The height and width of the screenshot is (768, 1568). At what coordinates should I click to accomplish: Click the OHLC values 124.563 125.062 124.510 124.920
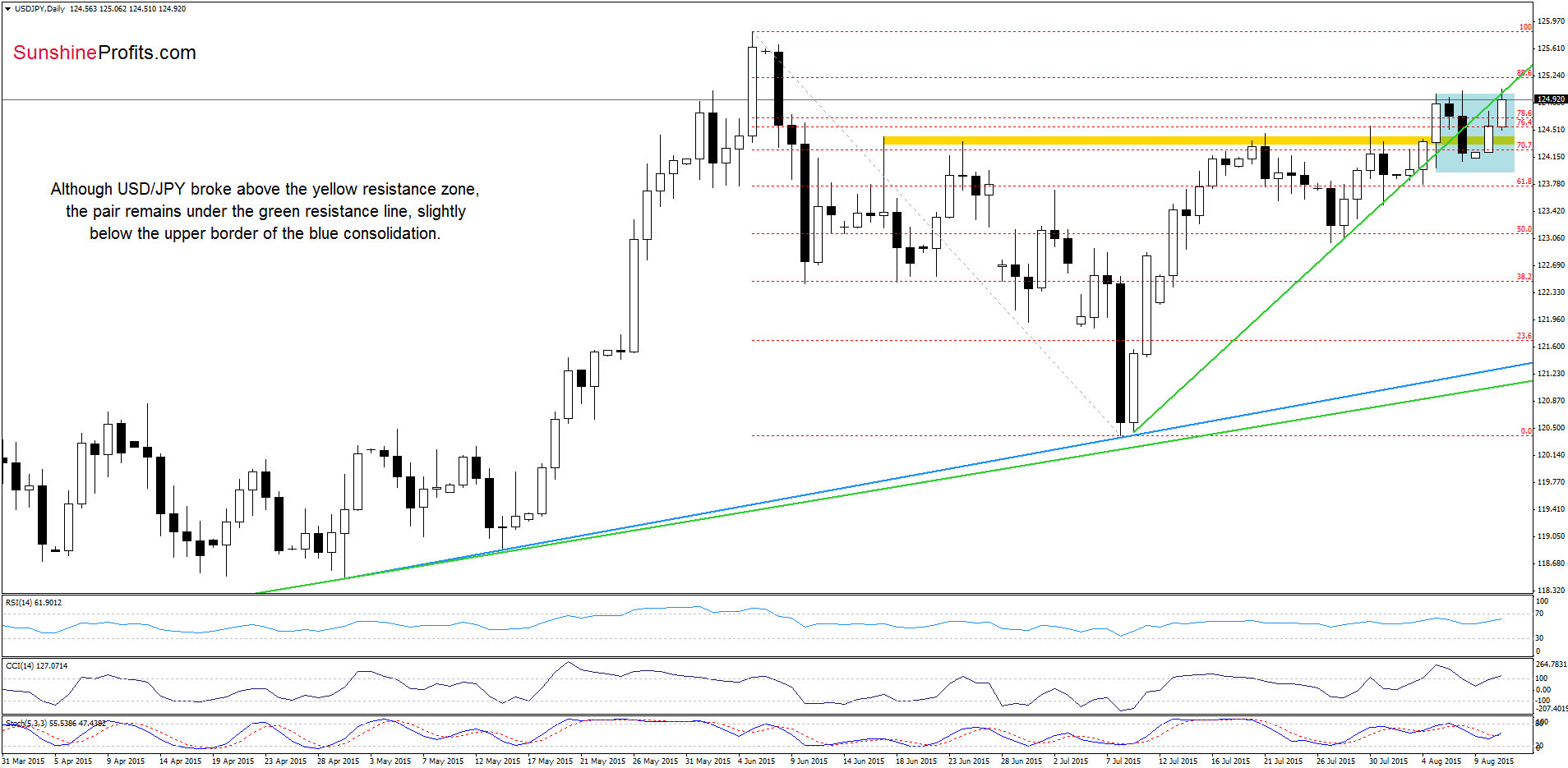point(127,9)
